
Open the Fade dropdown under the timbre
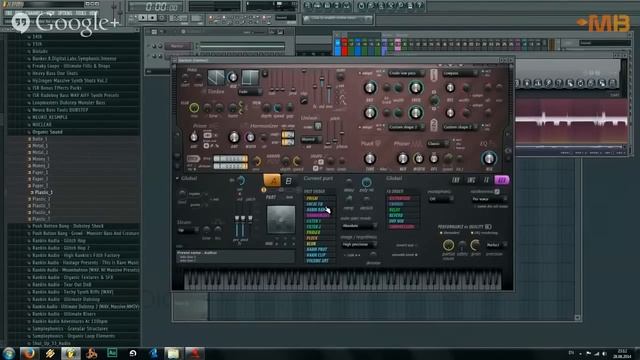(249, 92)
